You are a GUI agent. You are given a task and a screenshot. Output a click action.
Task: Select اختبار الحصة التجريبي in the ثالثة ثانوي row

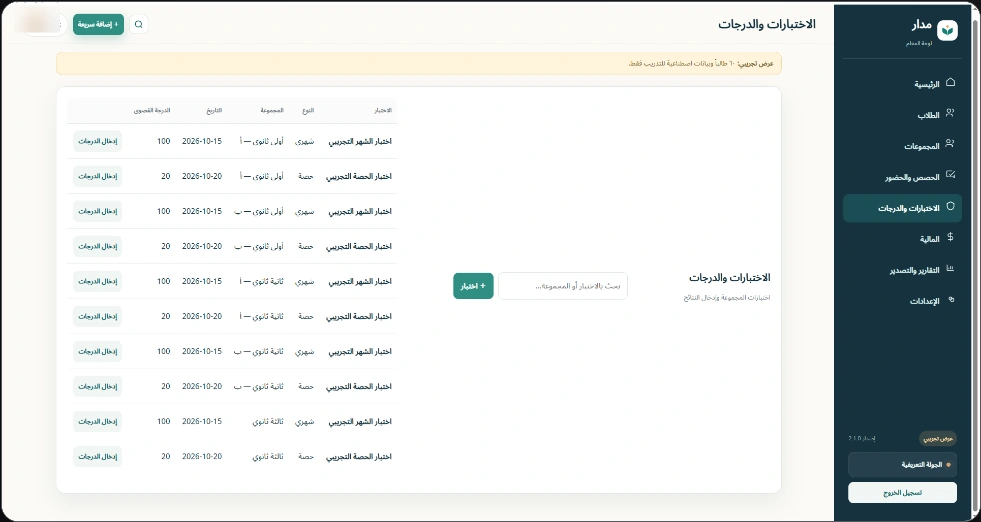tap(359, 457)
